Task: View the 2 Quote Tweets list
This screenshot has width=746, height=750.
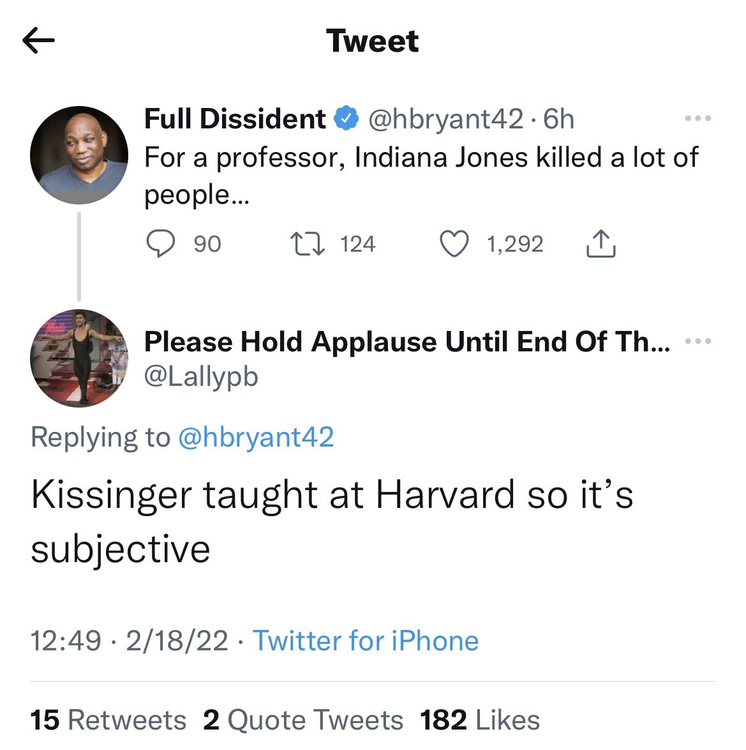Action: click(302, 719)
